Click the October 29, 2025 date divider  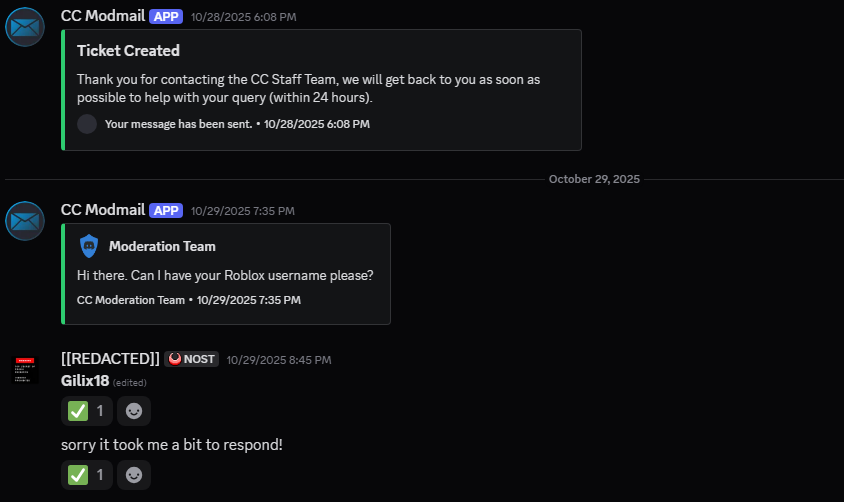(x=594, y=179)
